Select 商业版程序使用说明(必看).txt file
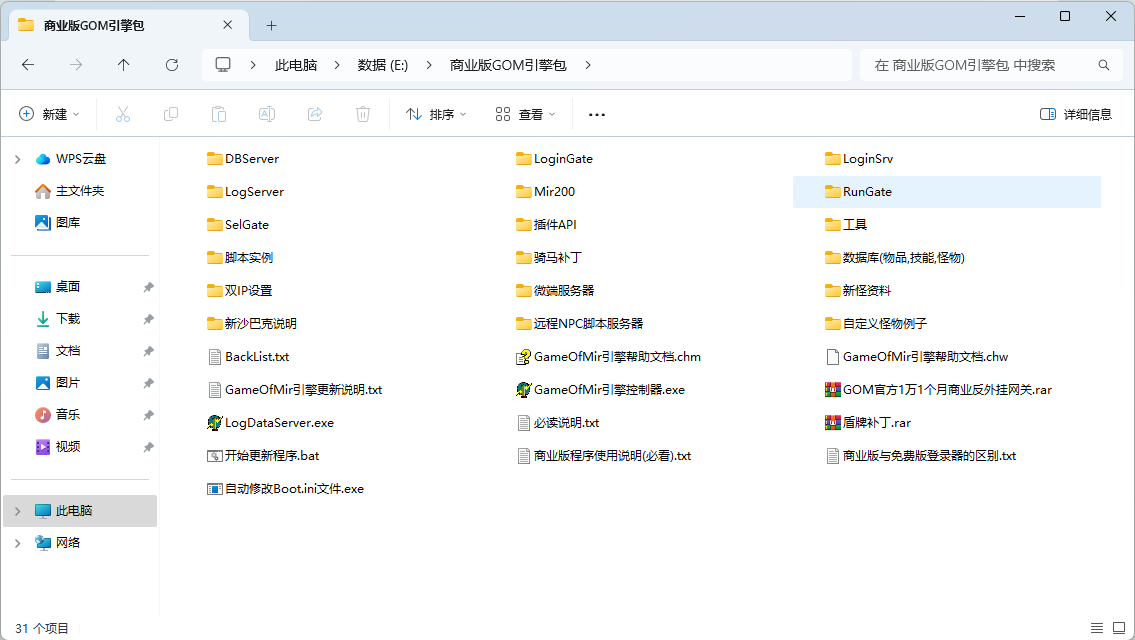 [x=604, y=456]
